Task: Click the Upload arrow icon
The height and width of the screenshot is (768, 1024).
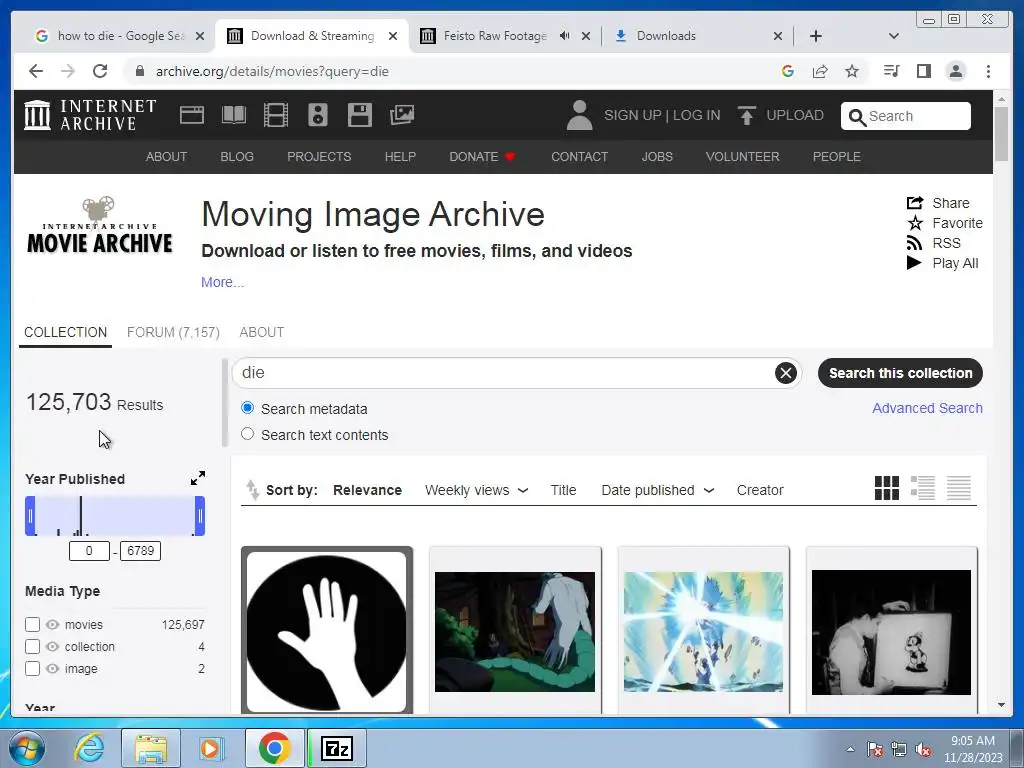Action: pyautogui.click(x=746, y=115)
